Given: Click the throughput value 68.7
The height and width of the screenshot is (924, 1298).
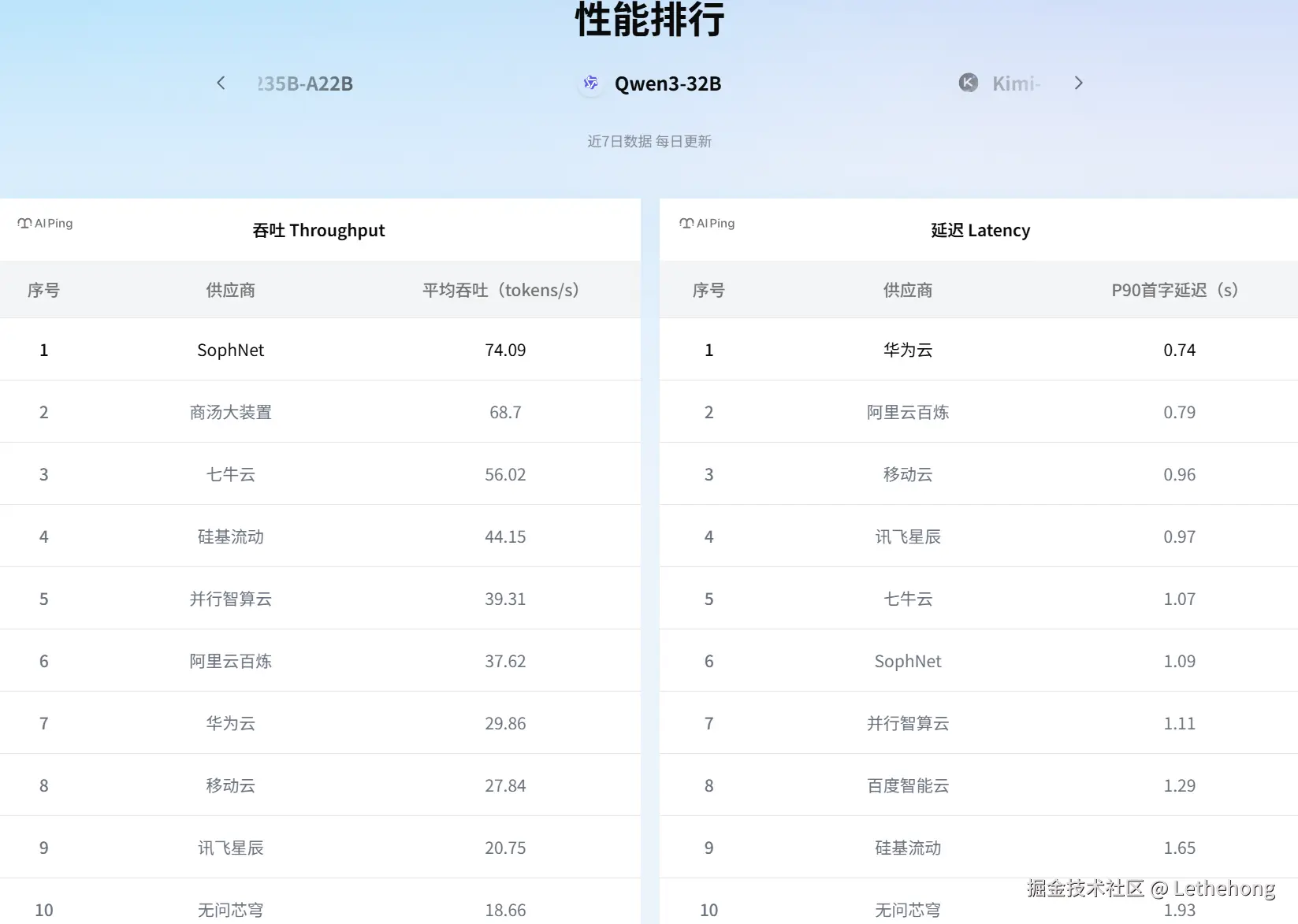Looking at the screenshot, I should pos(505,412).
